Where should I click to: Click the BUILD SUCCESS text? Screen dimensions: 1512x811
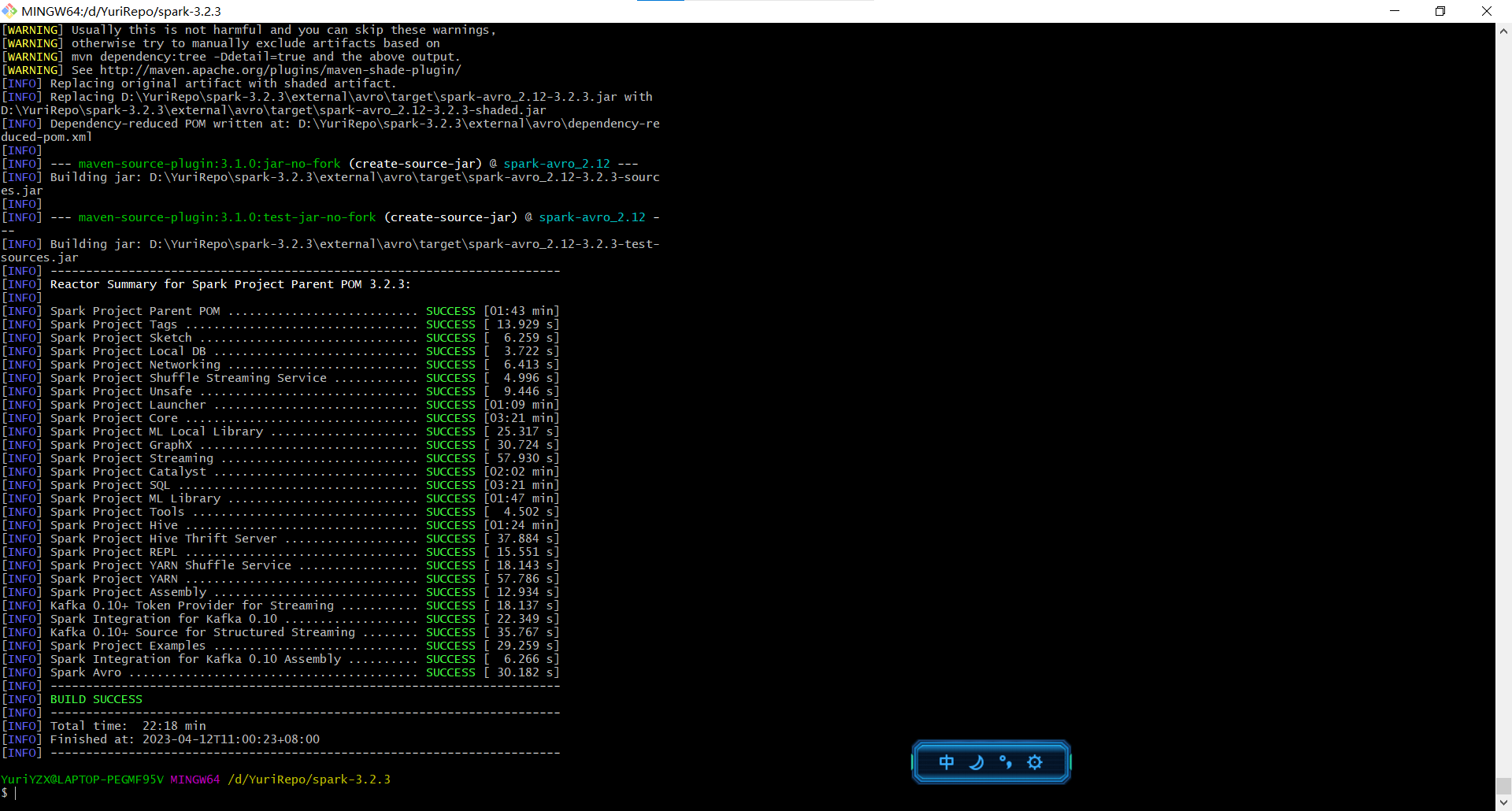(x=96, y=699)
